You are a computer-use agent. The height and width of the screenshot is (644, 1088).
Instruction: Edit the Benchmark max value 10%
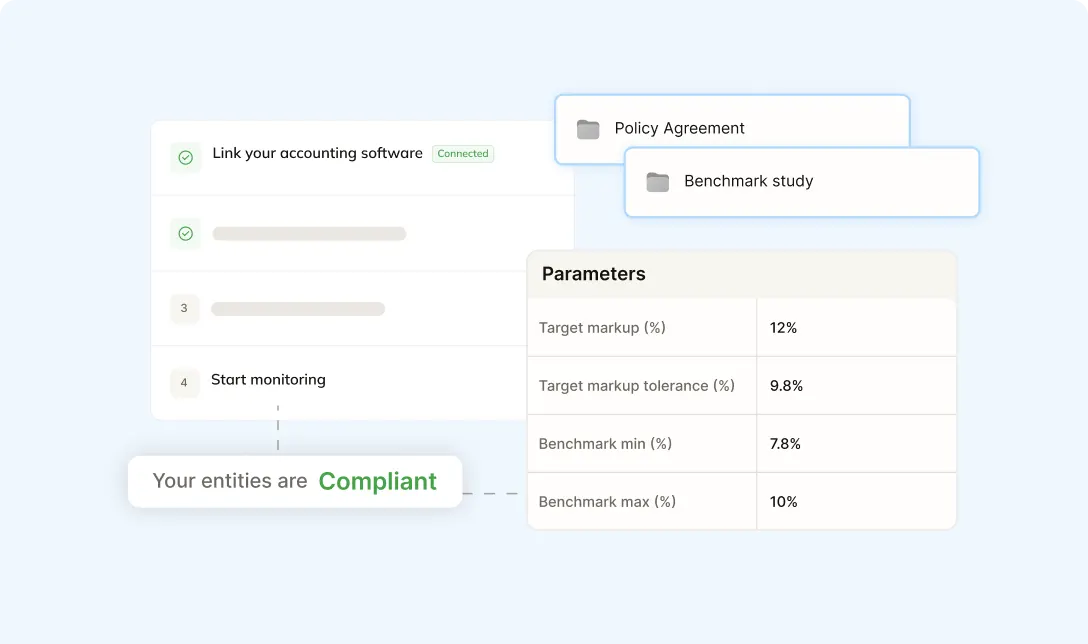click(783, 502)
